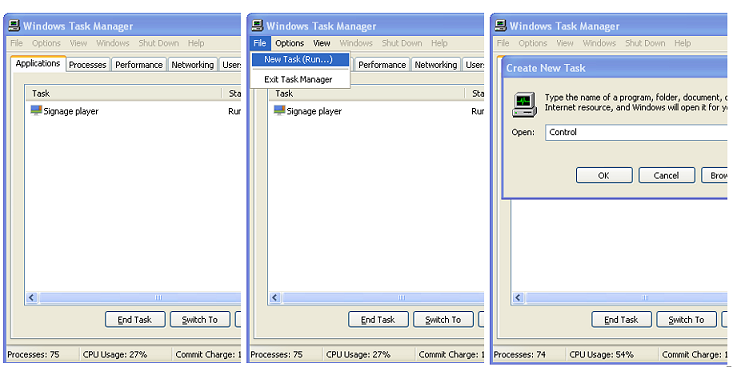Switch to Performance tab in left window

139,65
